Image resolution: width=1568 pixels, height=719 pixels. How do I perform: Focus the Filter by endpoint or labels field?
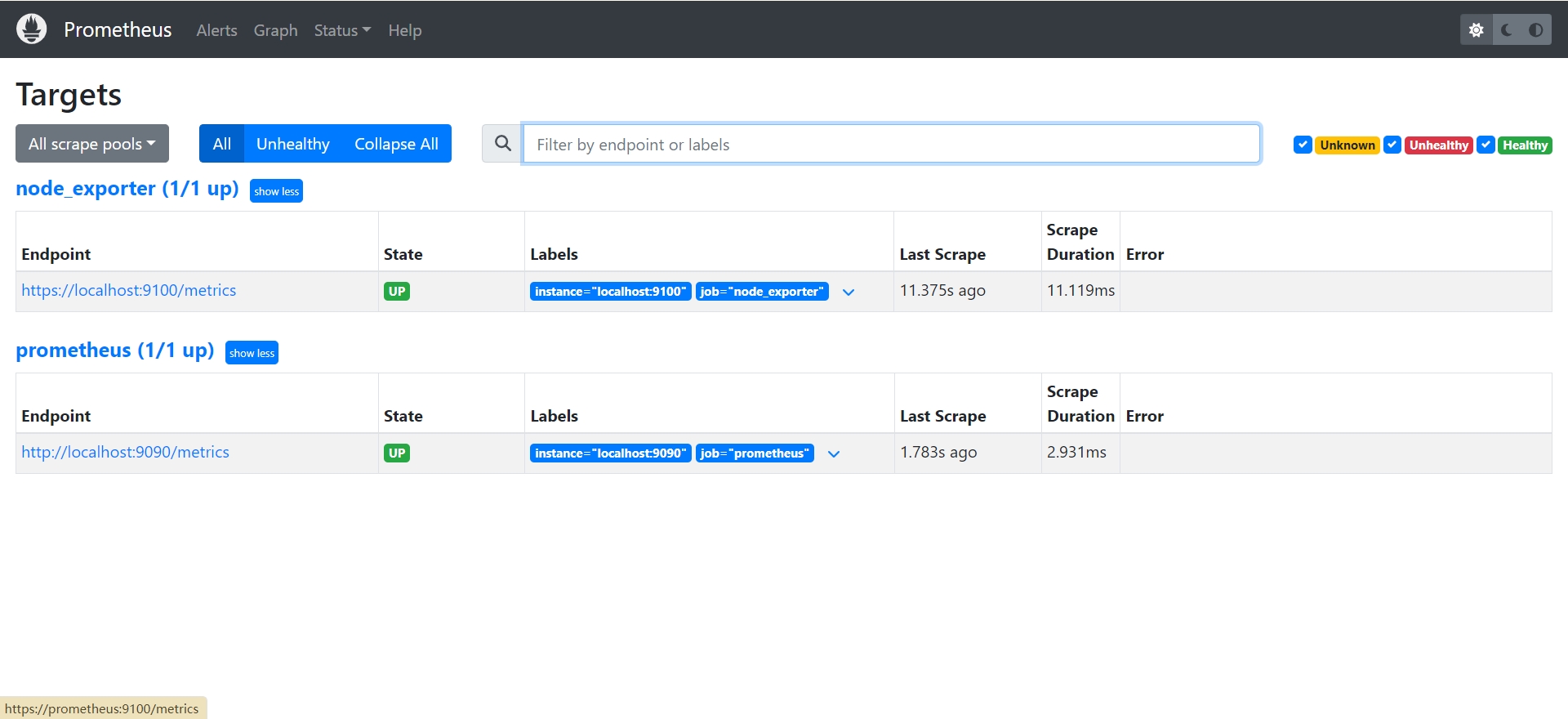(x=890, y=145)
